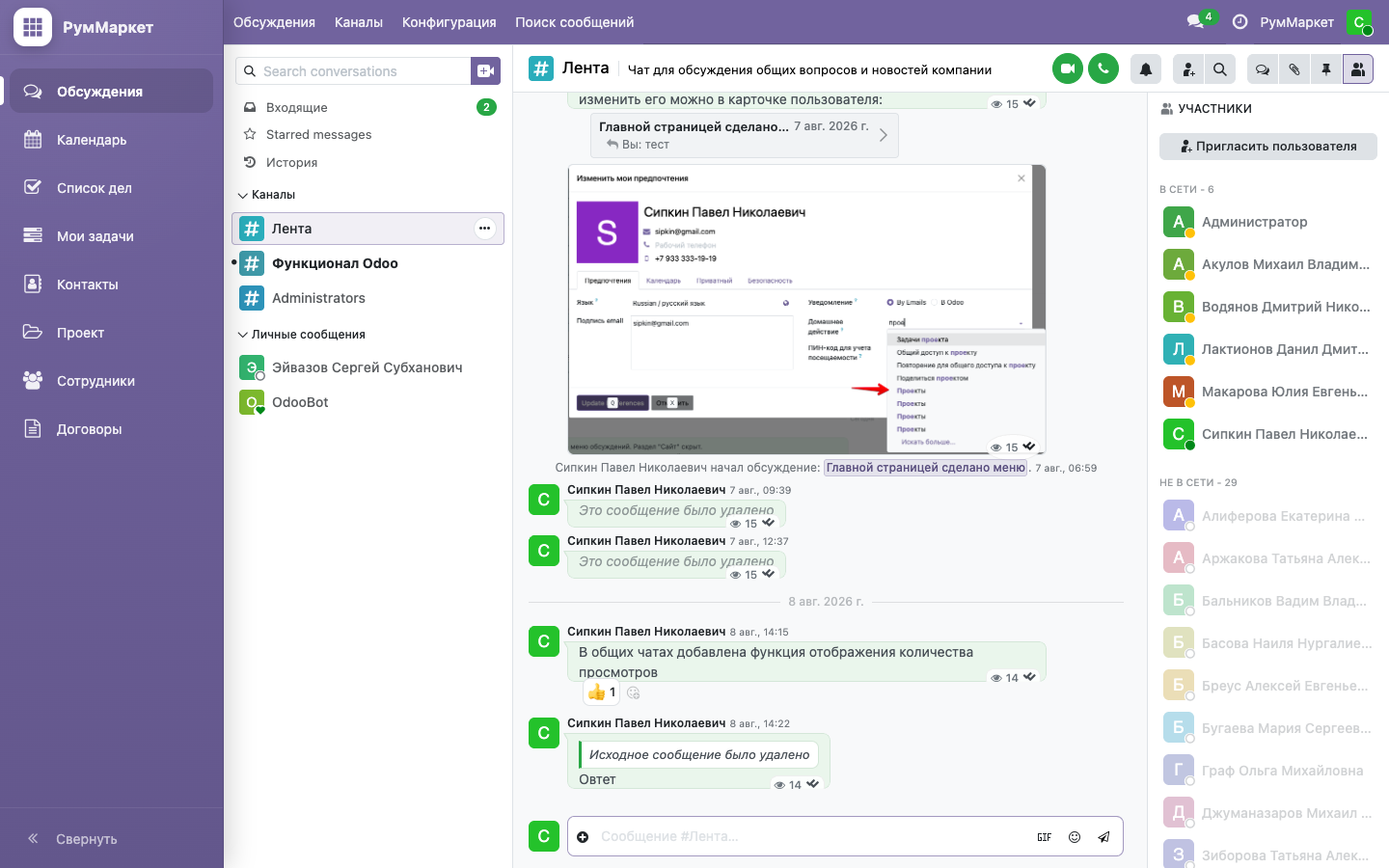
Task: Open the Поиск сообщений menu
Action: tap(575, 22)
